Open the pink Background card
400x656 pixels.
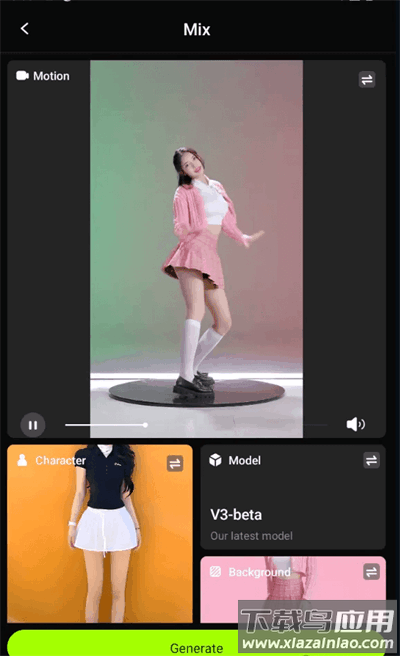(x=293, y=589)
